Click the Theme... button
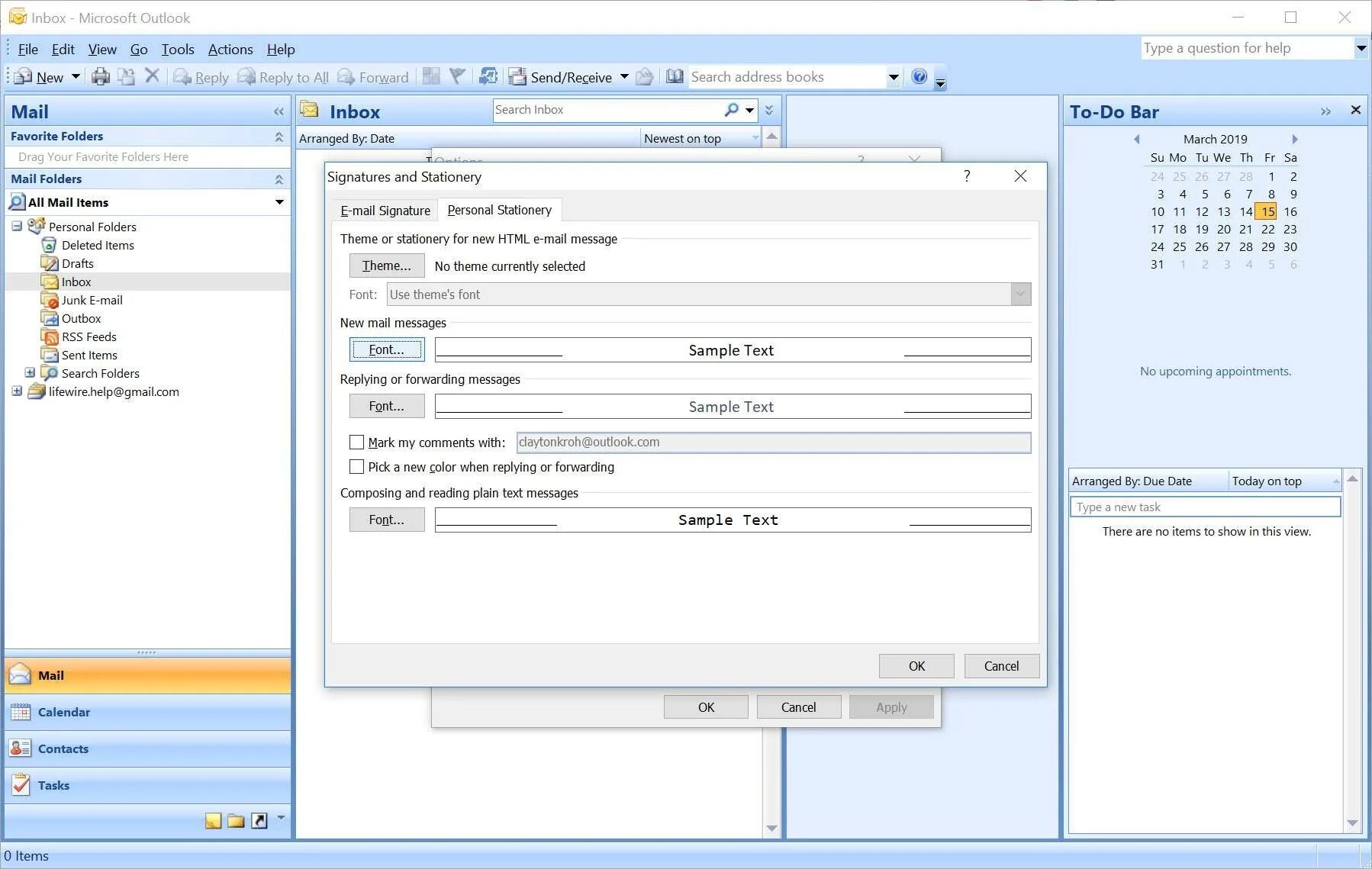This screenshot has width=1372, height=869. [387, 266]
